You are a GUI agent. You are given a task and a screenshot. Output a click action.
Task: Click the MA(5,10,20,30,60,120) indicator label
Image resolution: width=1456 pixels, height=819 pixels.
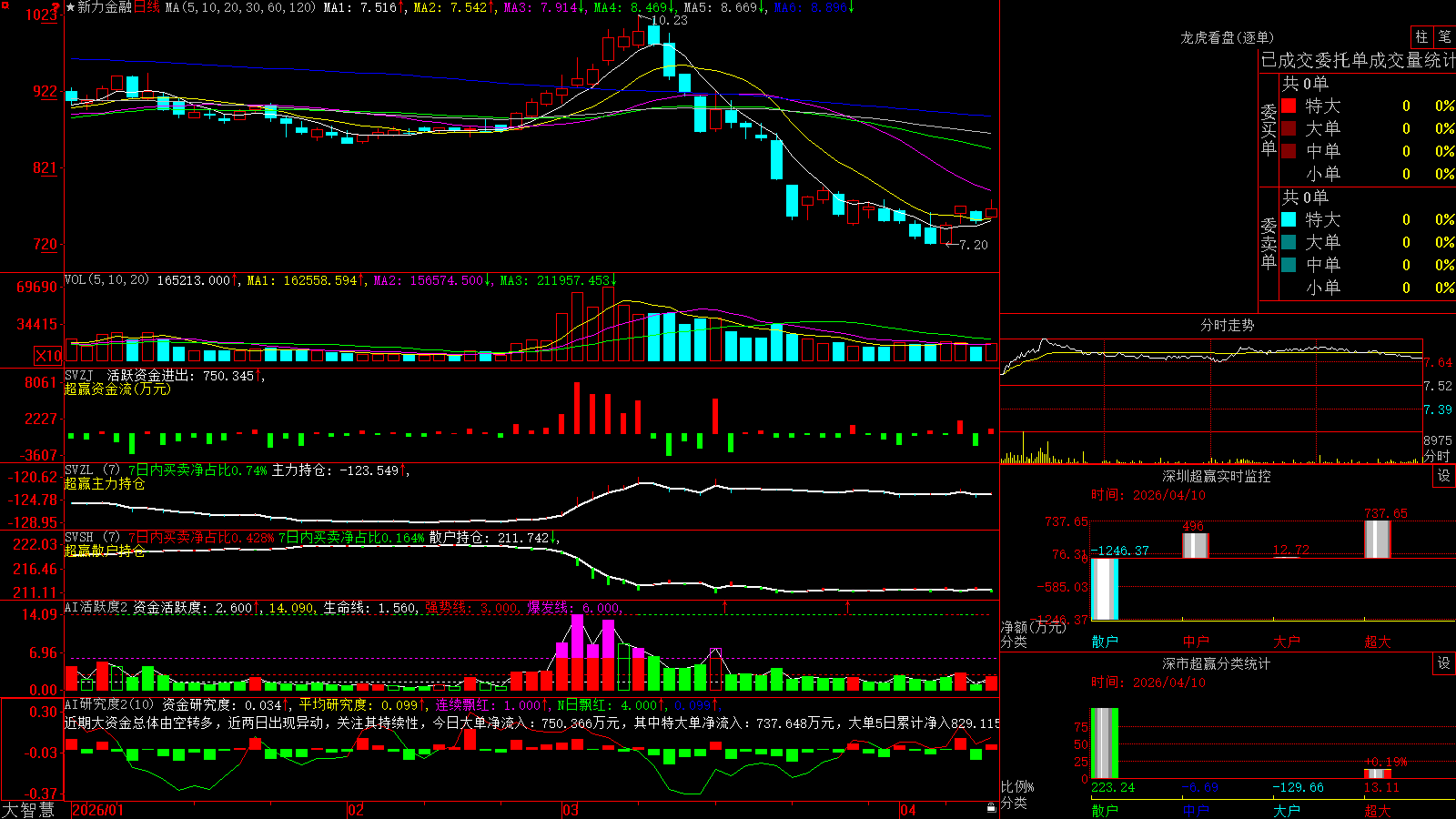(x=240, y=7)
